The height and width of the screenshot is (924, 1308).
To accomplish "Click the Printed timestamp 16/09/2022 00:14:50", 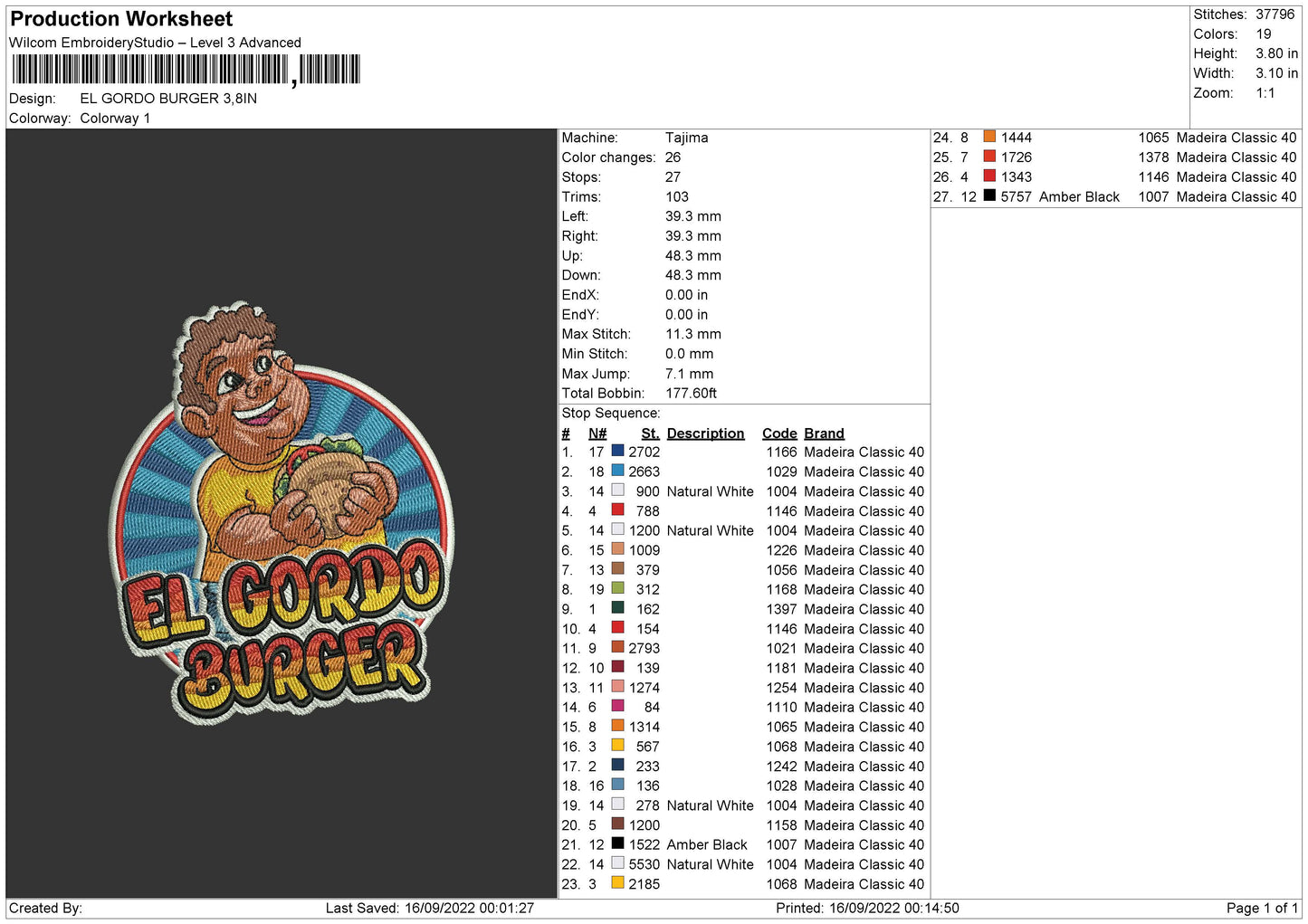I will coord(894,908).
